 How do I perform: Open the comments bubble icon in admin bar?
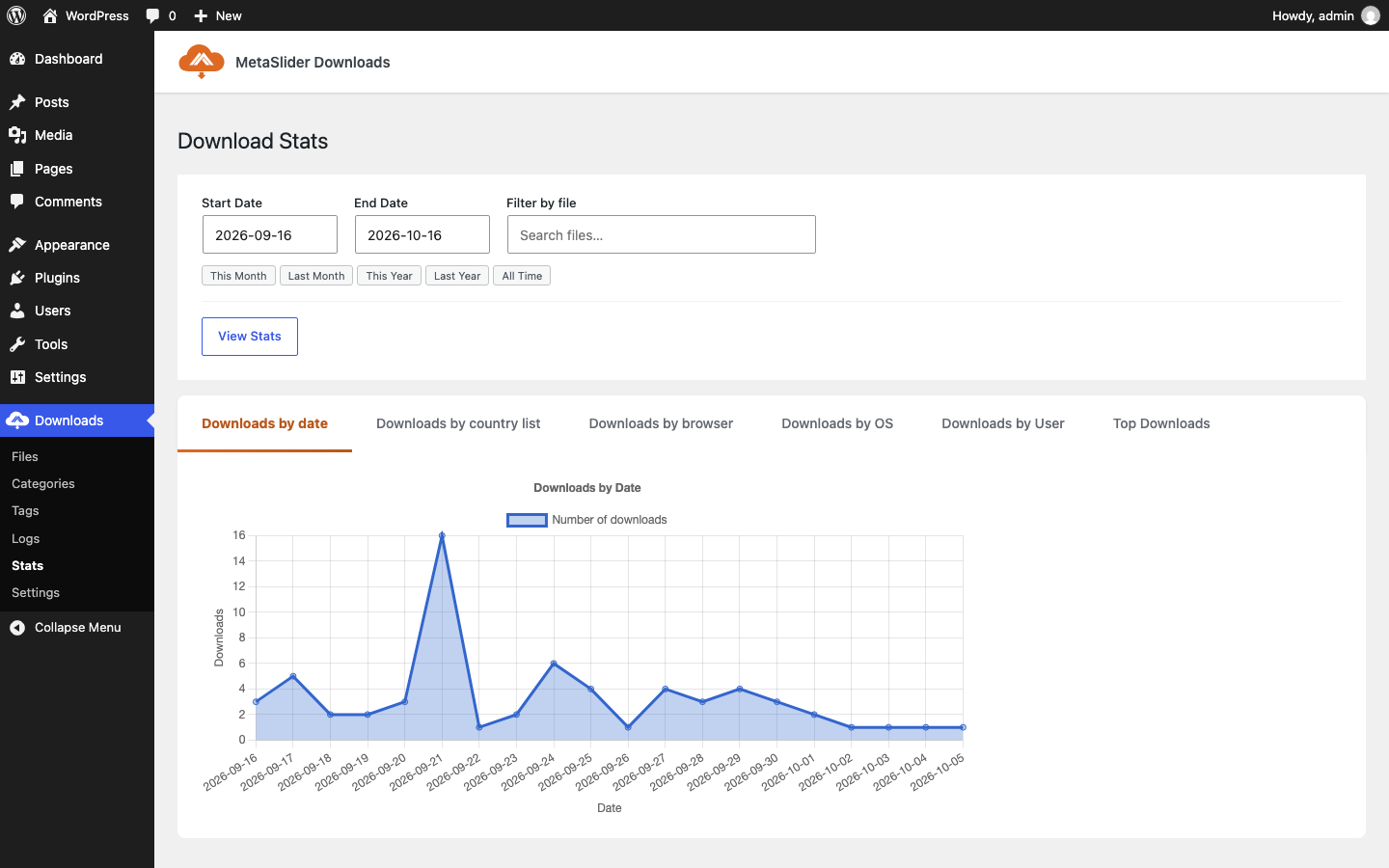[152, 15]
